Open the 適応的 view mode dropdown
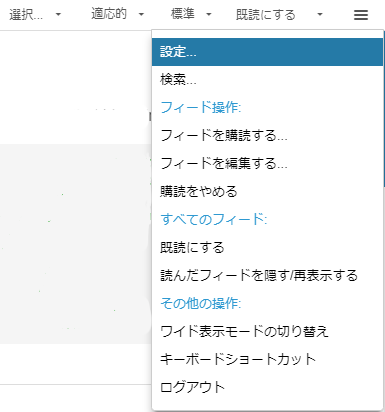 [117, 14]
